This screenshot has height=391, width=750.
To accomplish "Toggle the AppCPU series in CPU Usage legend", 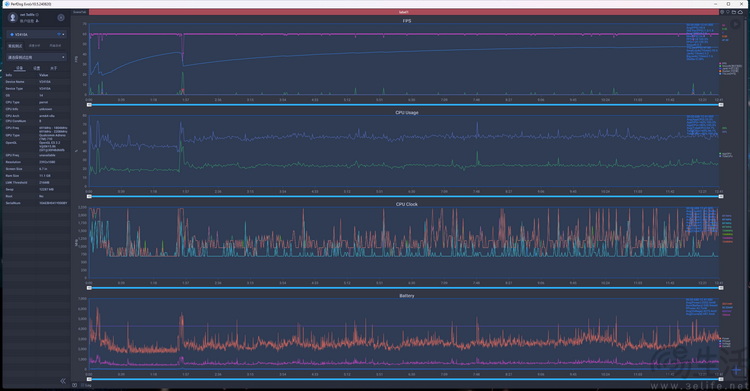I will pos(726,154).
